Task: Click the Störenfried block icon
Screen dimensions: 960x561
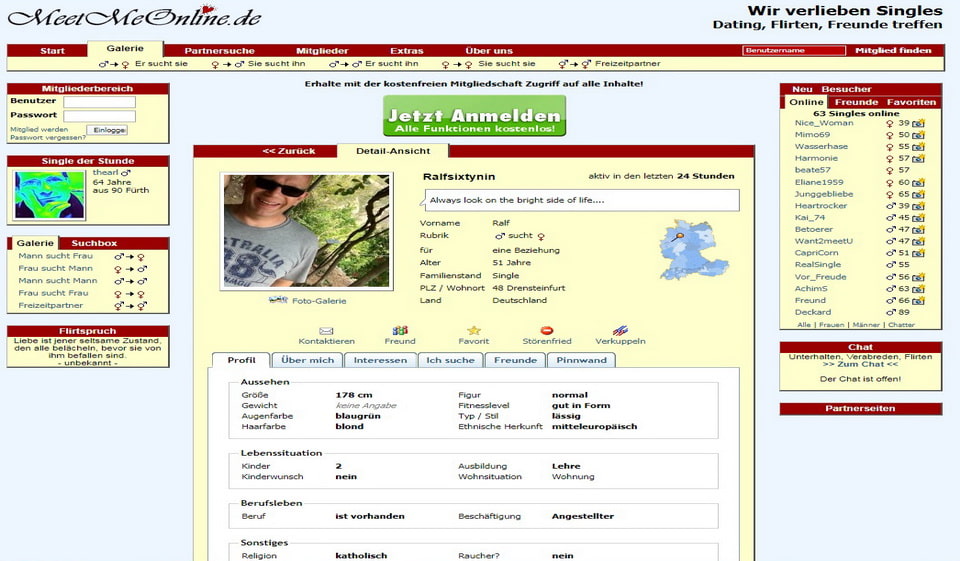Action: pyautogui.click(x=547, y=331)
